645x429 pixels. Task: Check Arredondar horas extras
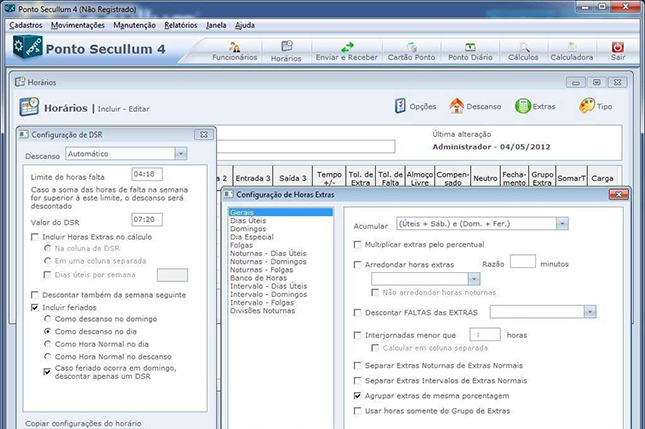click(x=357, y=264)
